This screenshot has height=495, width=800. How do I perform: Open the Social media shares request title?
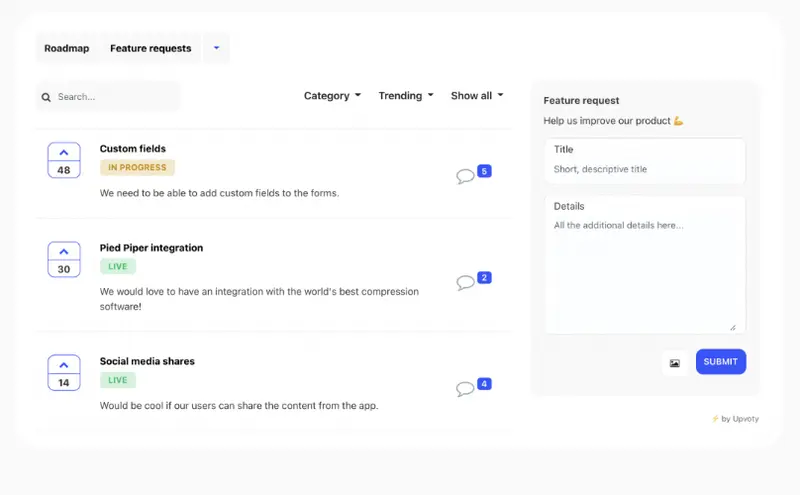coord(147,361)
